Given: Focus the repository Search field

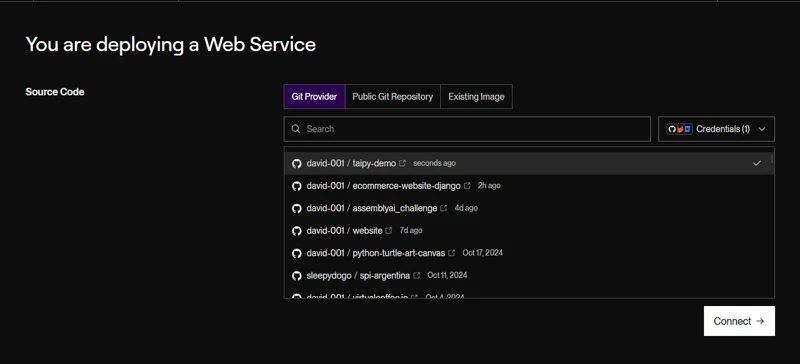Looking at the screenshot, I should (467, 129).
